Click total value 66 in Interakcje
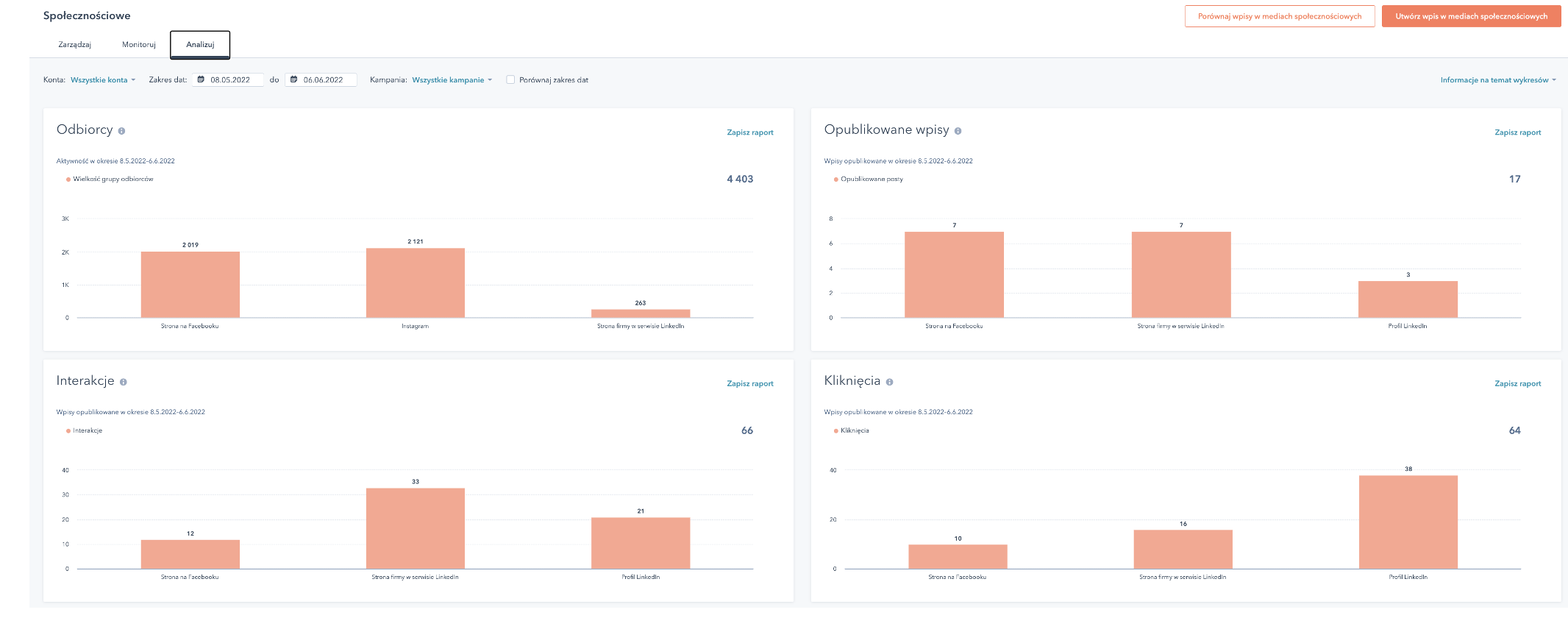This screenshot has width=1568, height=618. 747,430
